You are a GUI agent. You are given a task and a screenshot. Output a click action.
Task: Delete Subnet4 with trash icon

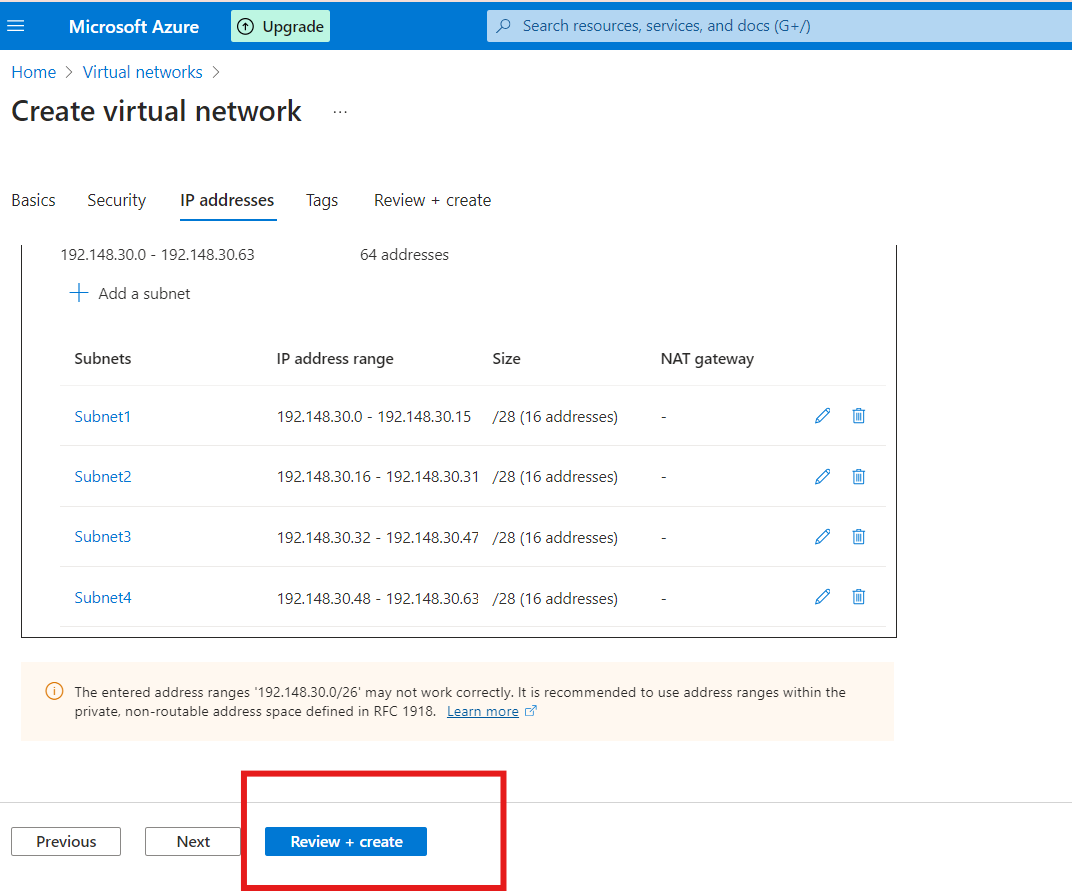click(859, 597)
